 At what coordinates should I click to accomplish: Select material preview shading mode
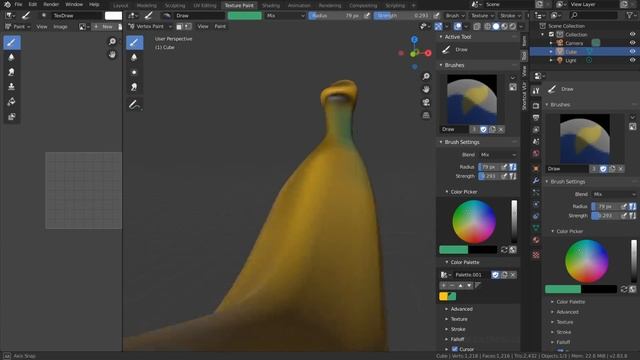click(504, 26)
